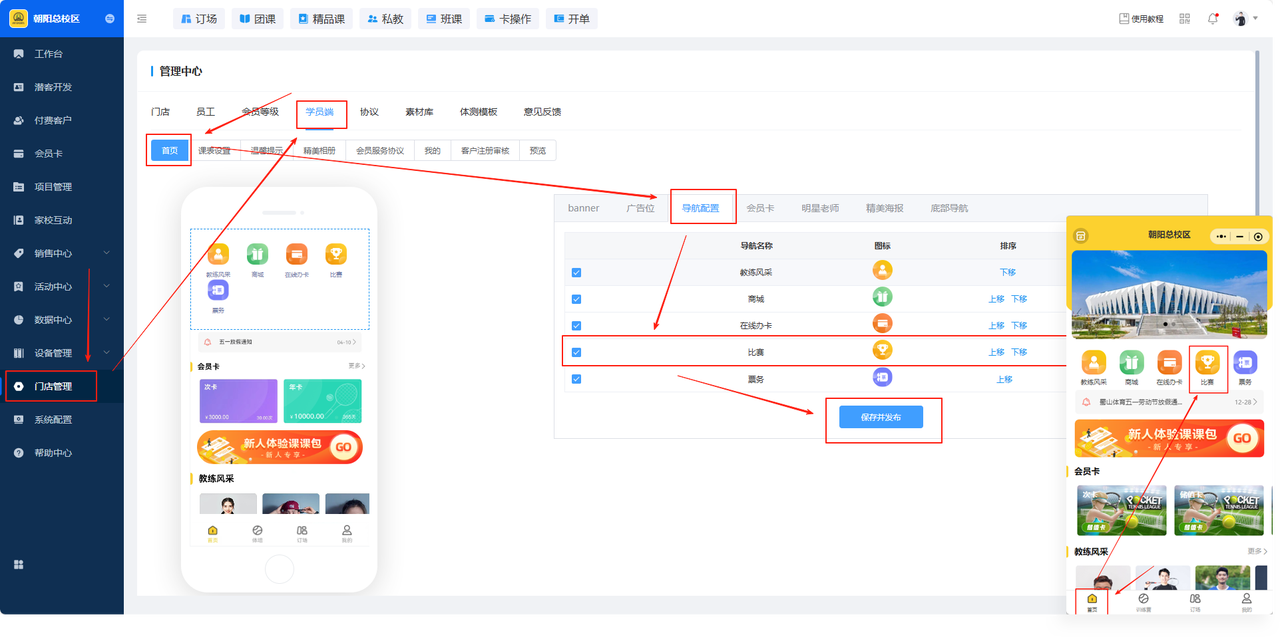The image size is (1280, 637).
Task: Toggle the 票务 row checkbox
Action: (x=576, y=379)
